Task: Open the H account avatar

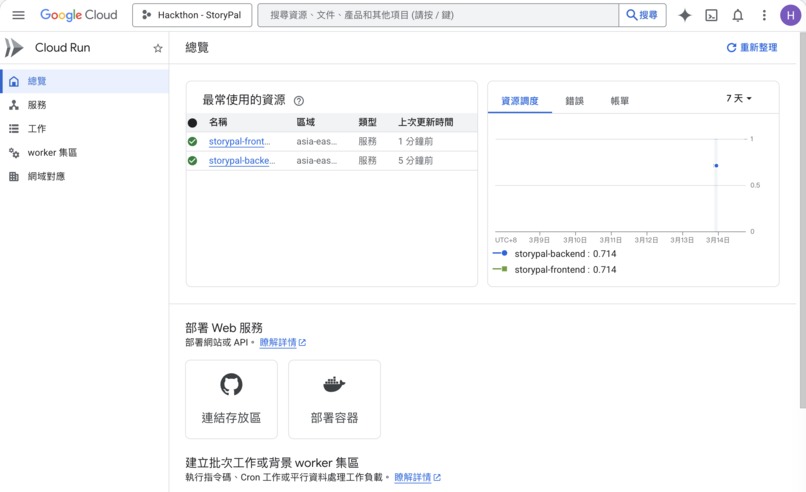Action: [x=791, y=15]
